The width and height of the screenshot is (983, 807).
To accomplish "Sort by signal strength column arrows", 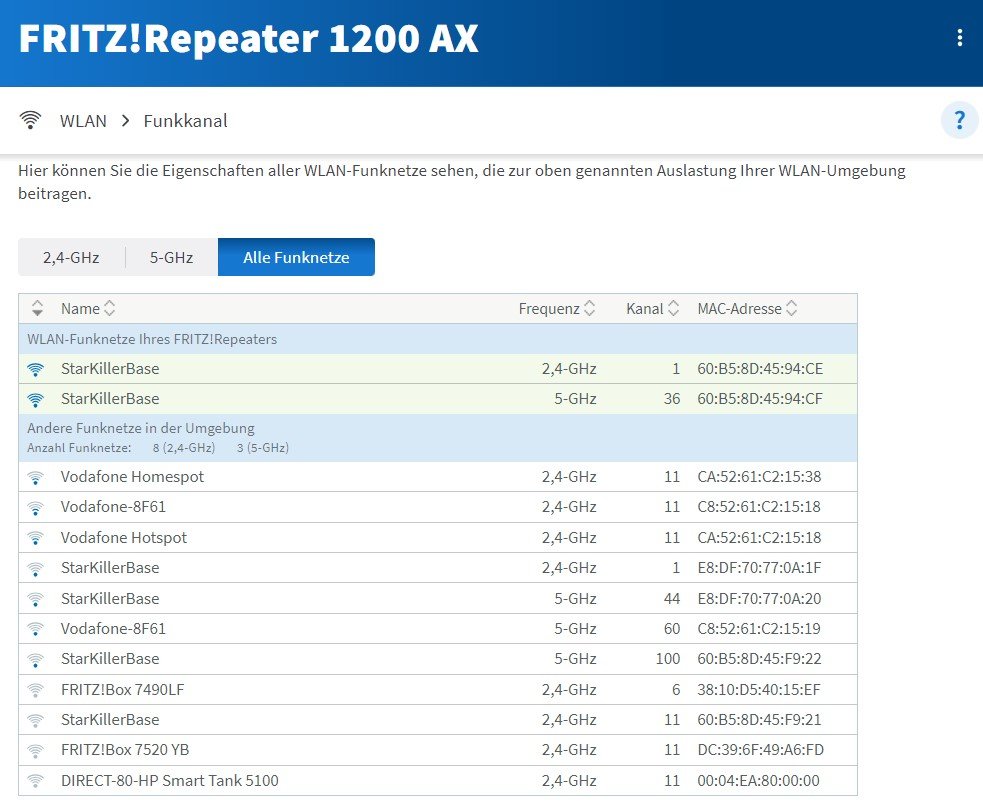I will tap(38, 308).
